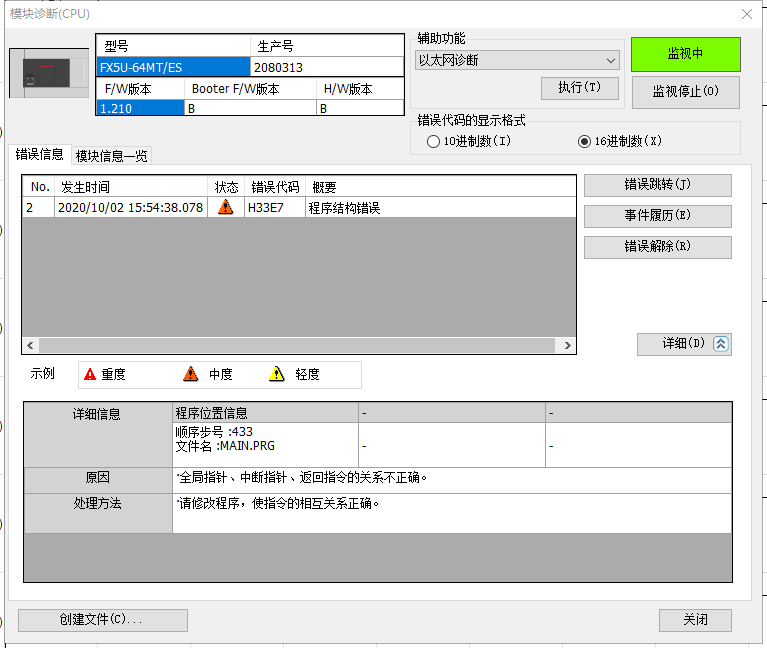
Task: Select 16进制数 error code format
Action: tap(585, 142)
